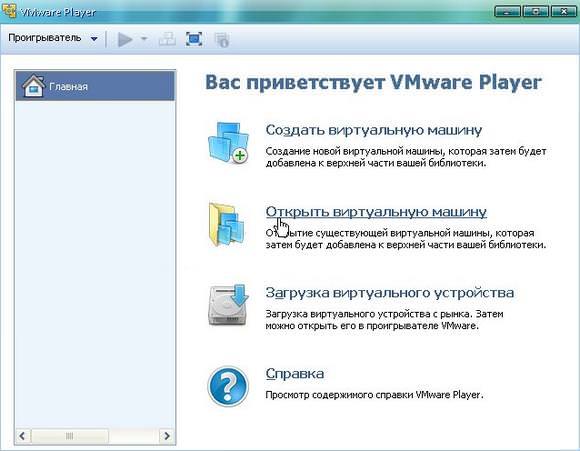Enter full screen mode from the toolbar
This screenshot has height=451, width=580.
[x=194, y=39]
